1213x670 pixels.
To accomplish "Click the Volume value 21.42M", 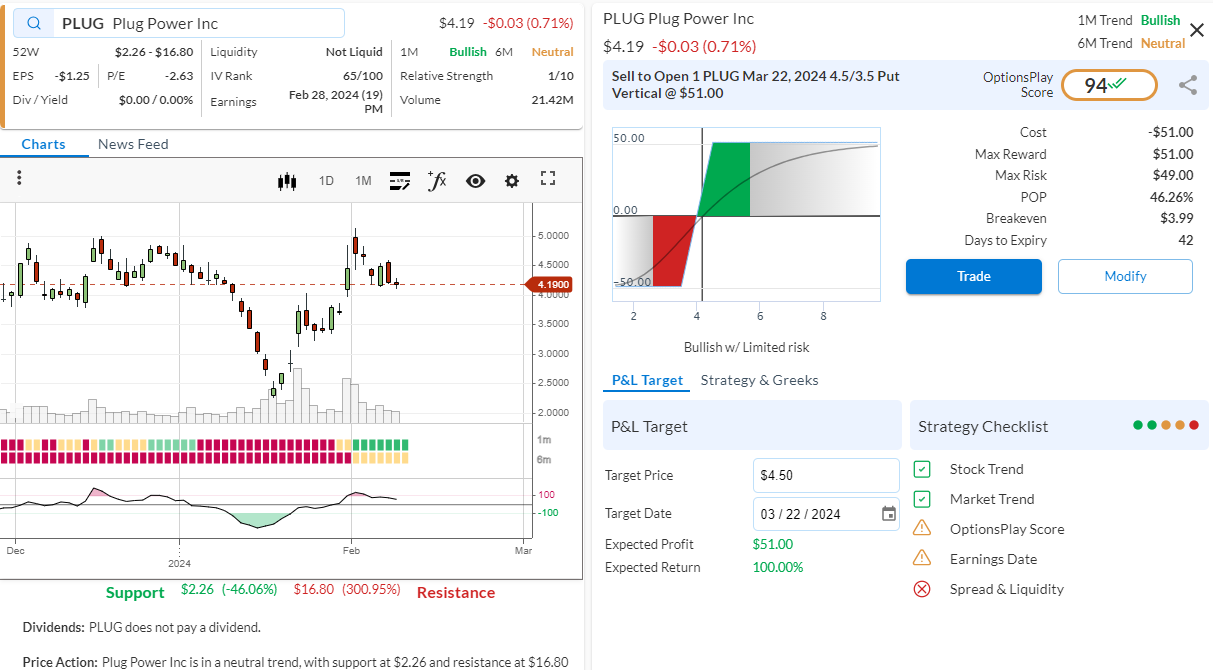I will (x=553, y=100).
